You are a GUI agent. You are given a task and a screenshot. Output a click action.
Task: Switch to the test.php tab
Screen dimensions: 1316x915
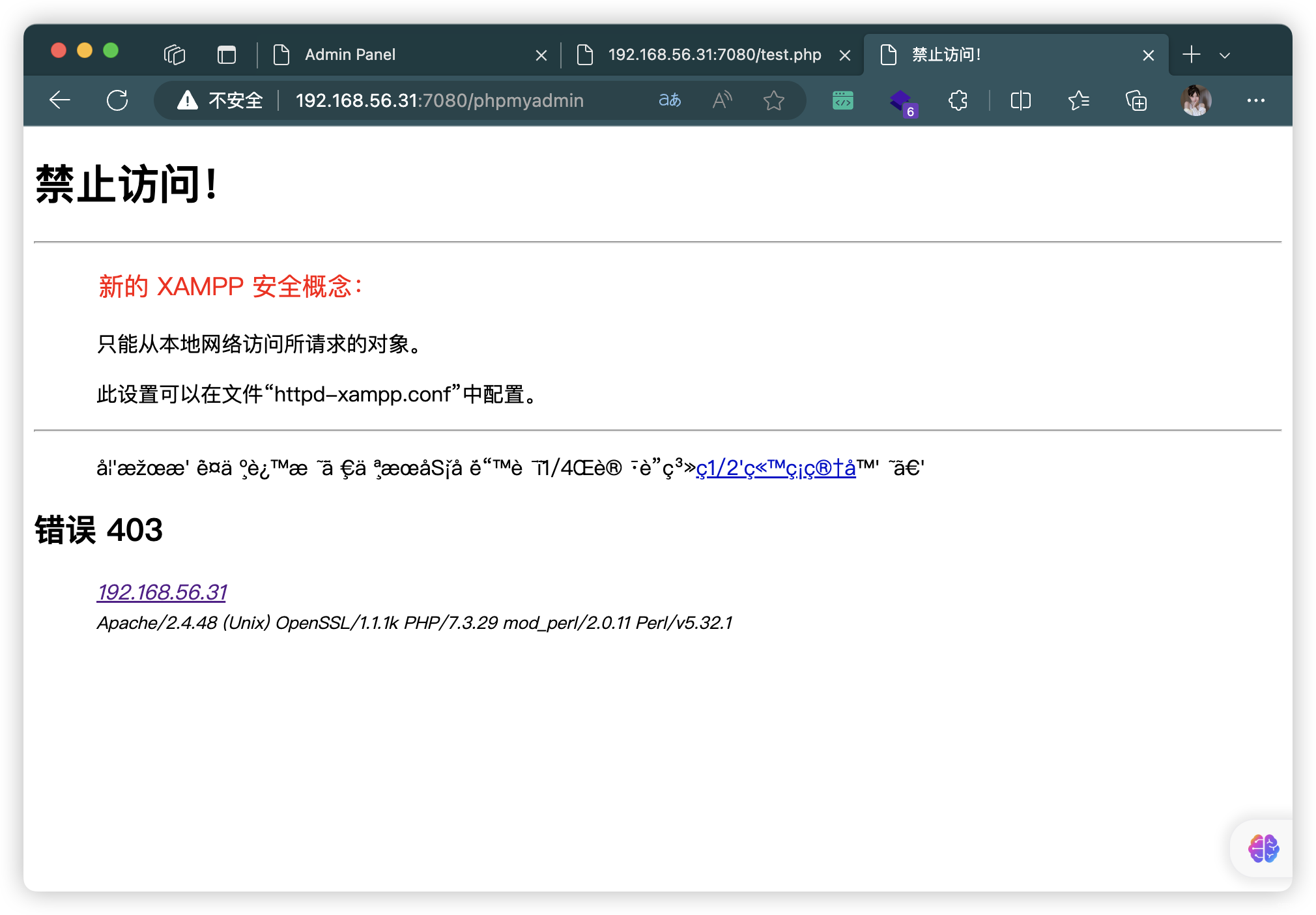tap(713, 55)
